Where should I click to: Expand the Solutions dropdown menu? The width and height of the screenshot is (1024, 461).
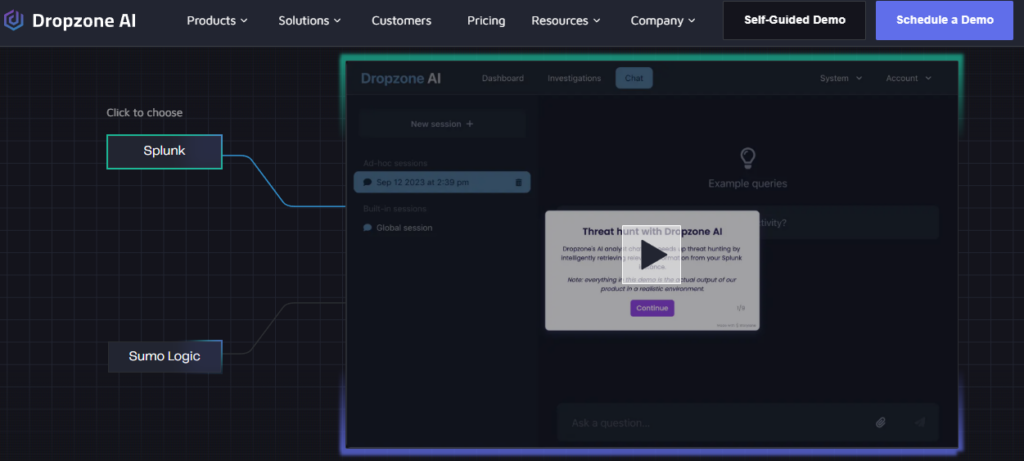(x=310, y=21)
